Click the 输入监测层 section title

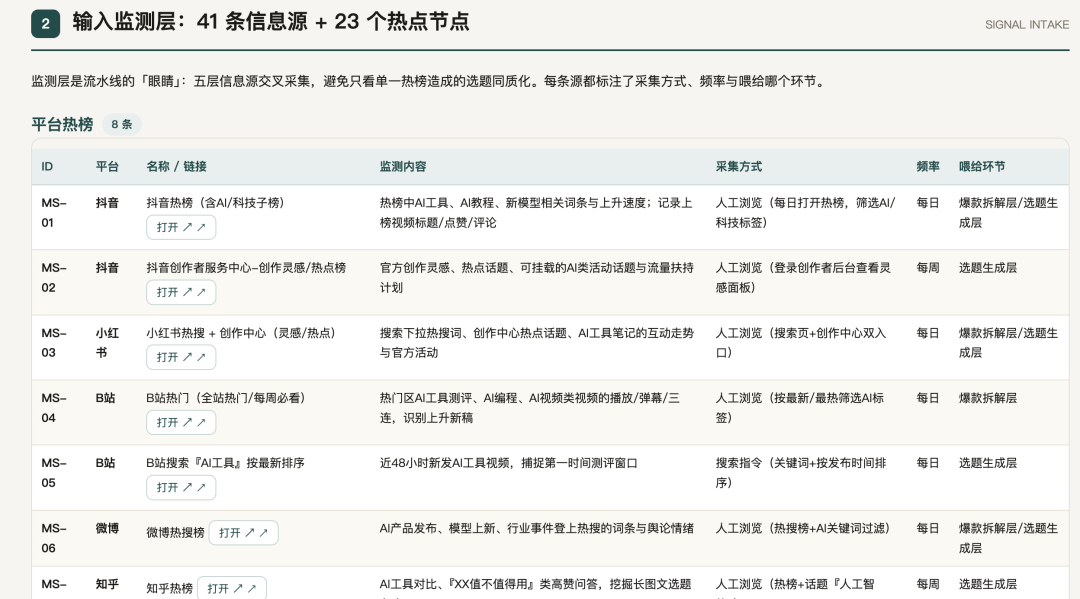(271, 22)
